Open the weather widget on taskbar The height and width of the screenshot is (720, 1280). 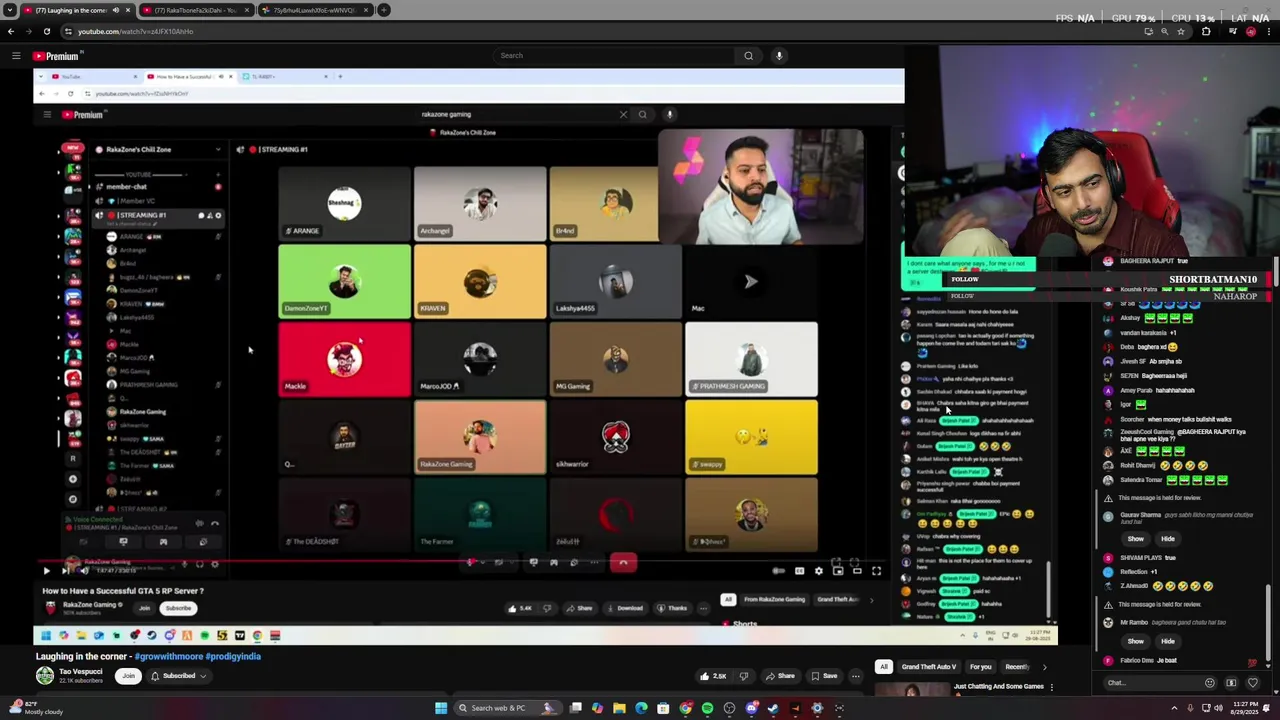coord(35,708)
